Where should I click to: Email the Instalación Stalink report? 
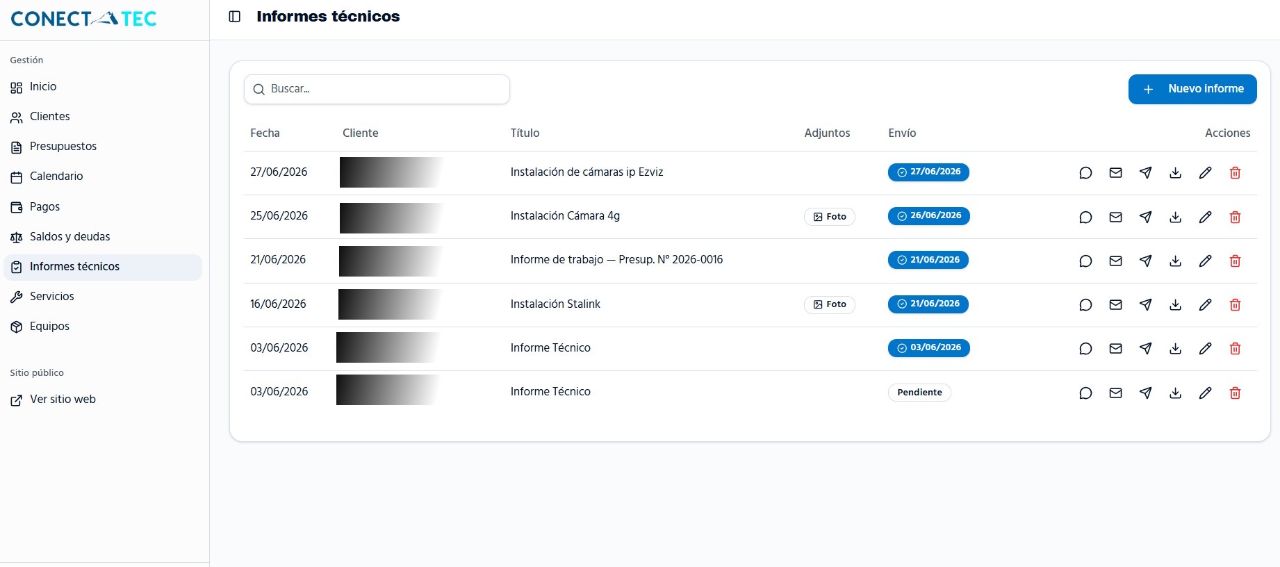pyautogui.click(x=1115, y=305)
